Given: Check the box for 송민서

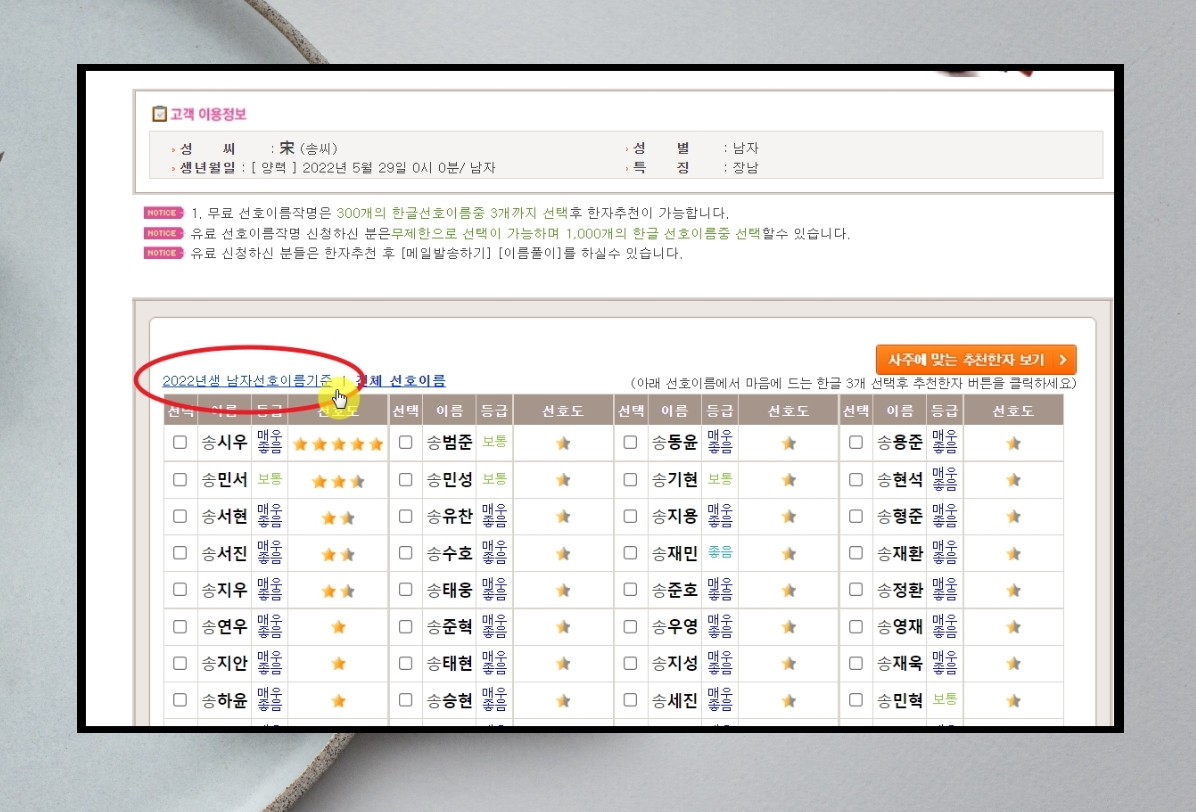Looking at the screenshot, I should click(x=180, y=480).
